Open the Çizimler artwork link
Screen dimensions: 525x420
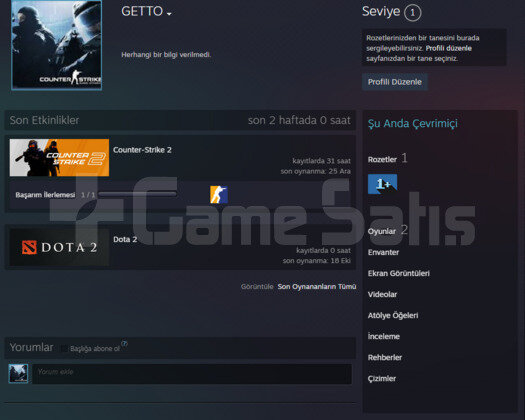coord(382,378)
